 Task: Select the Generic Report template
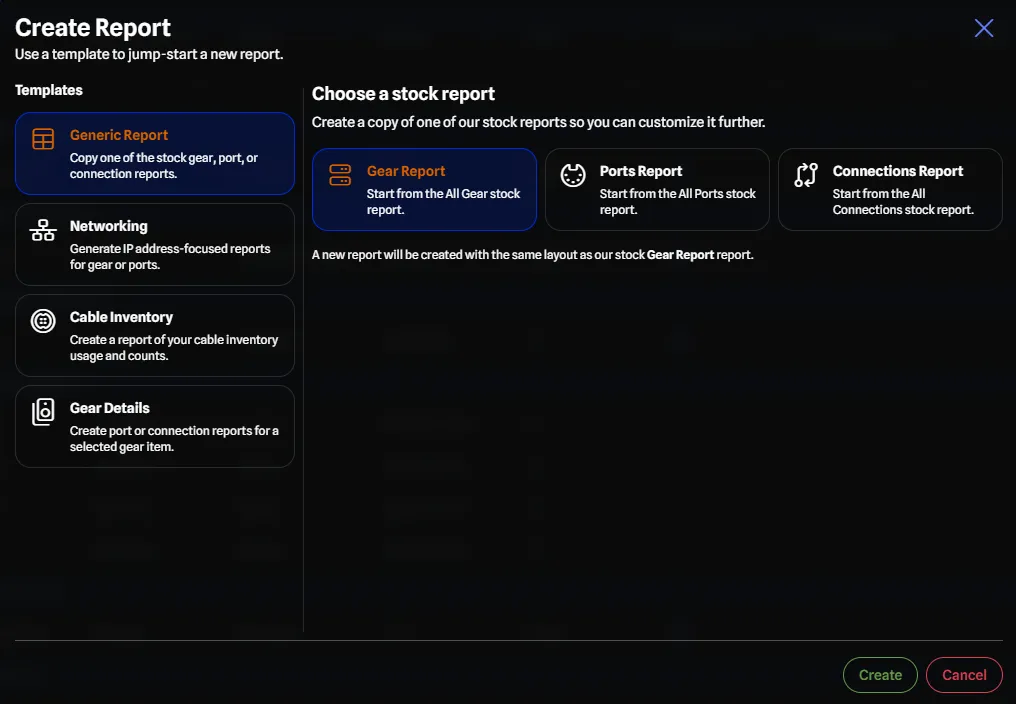(x=155, y=153)
